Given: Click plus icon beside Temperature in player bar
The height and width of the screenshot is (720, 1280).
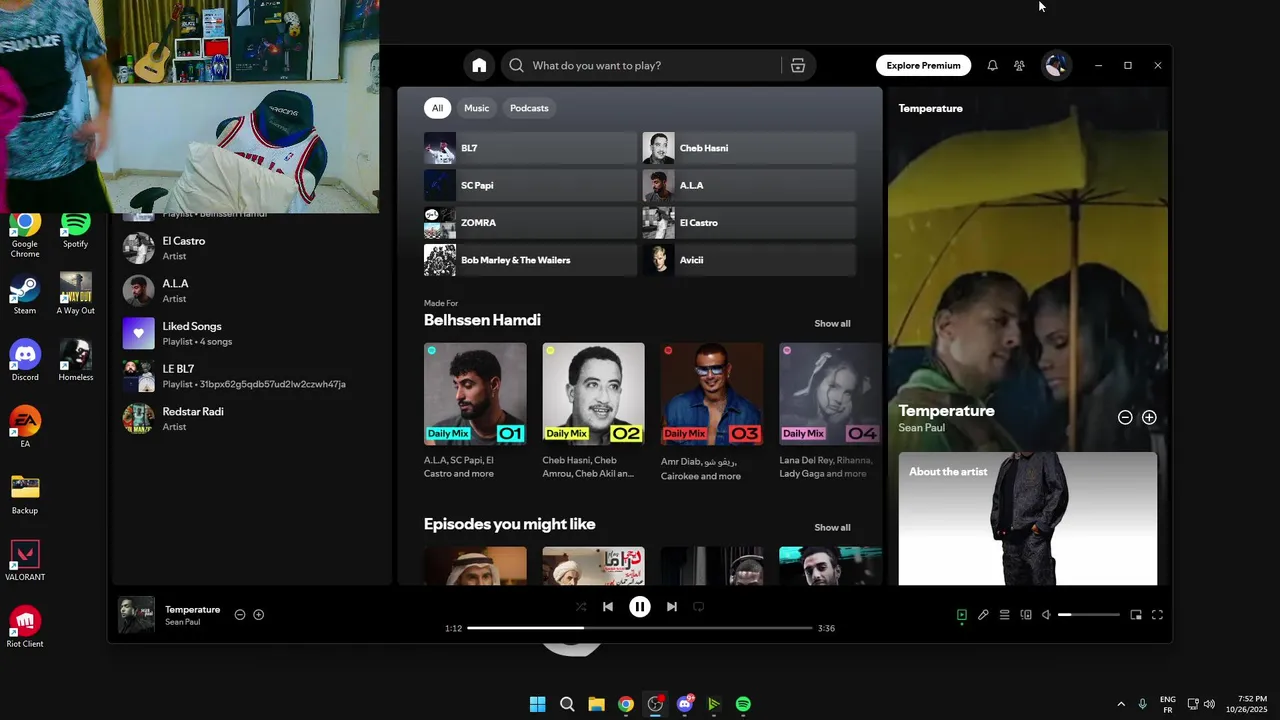Looking at the screenshot, I should 259,614.
